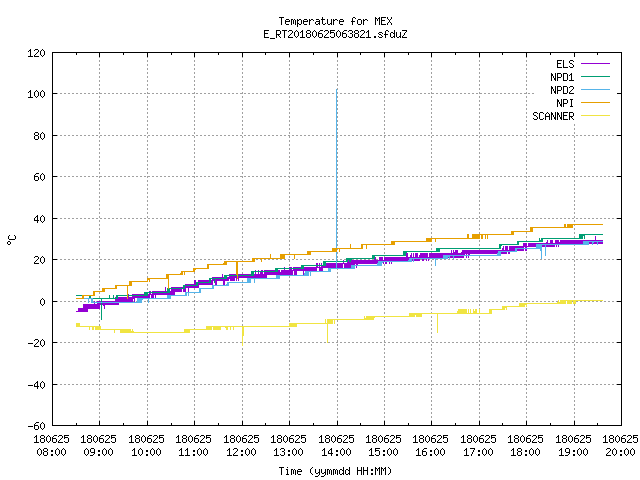The height and width of the screenshot is (480, 640).
Task: Click the x-axis tick label '15:00'
Action: (383, 452)
